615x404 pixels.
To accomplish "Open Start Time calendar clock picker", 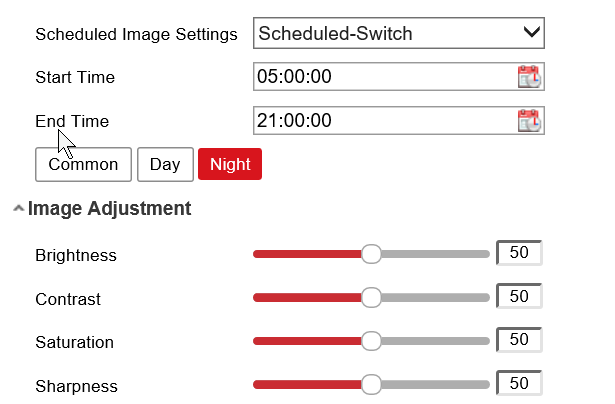I will click(x=529, y=77).
